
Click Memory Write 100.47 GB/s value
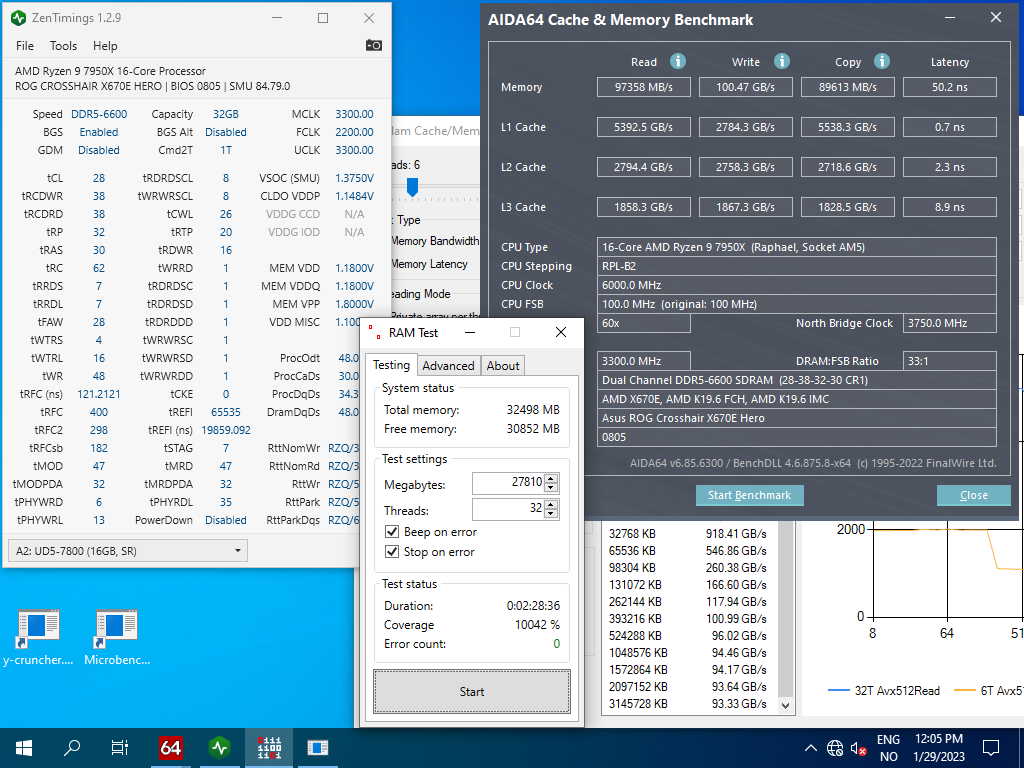[745, 87]
